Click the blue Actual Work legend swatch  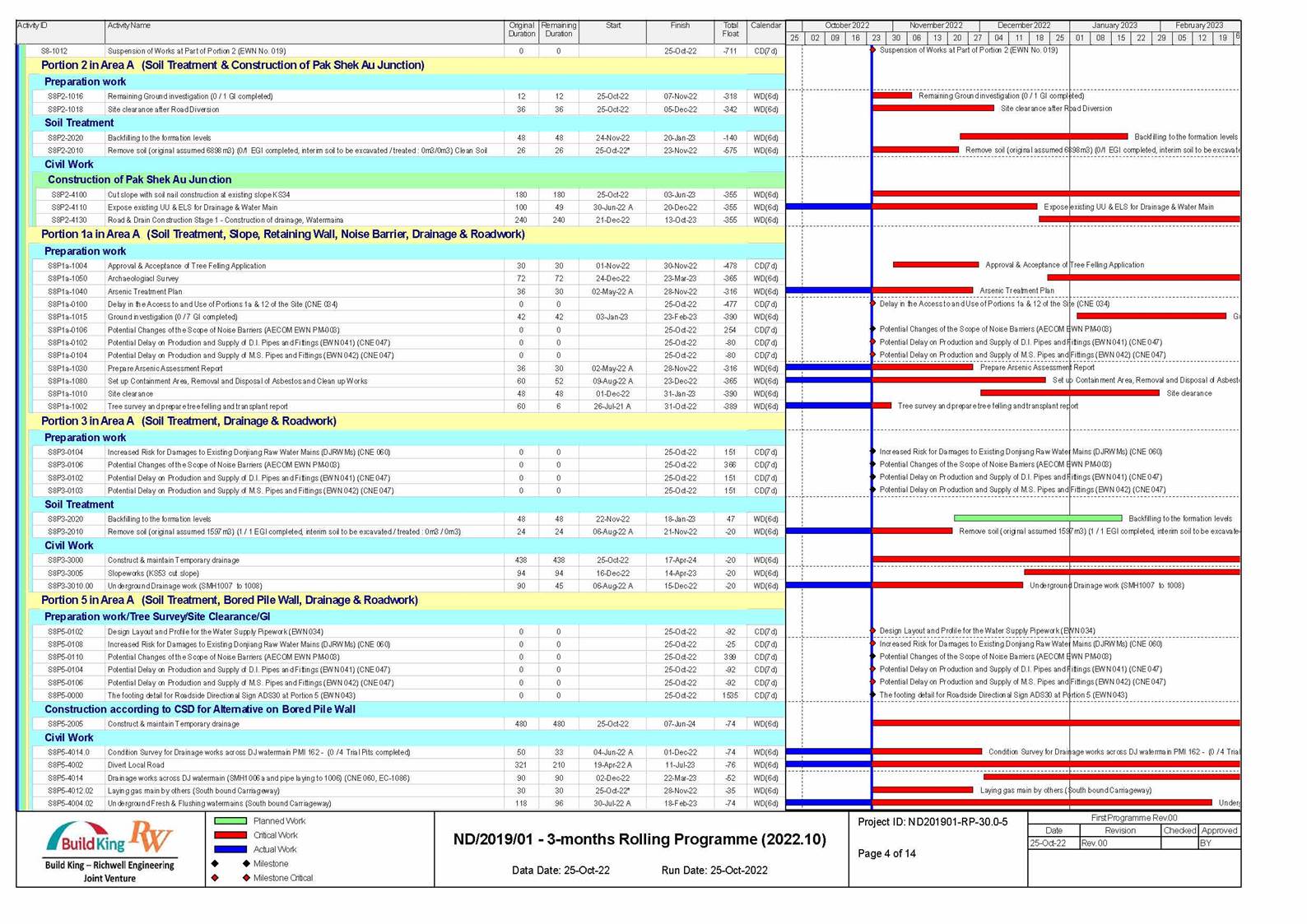[230, 849]
